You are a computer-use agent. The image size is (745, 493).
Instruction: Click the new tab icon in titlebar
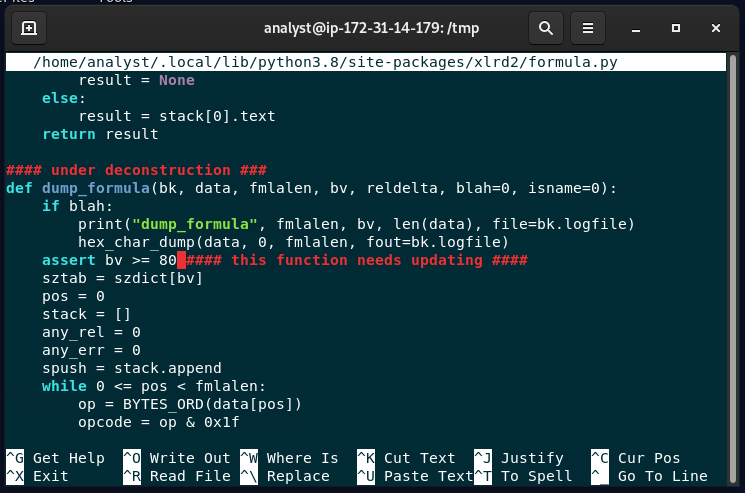coord(29,28)
